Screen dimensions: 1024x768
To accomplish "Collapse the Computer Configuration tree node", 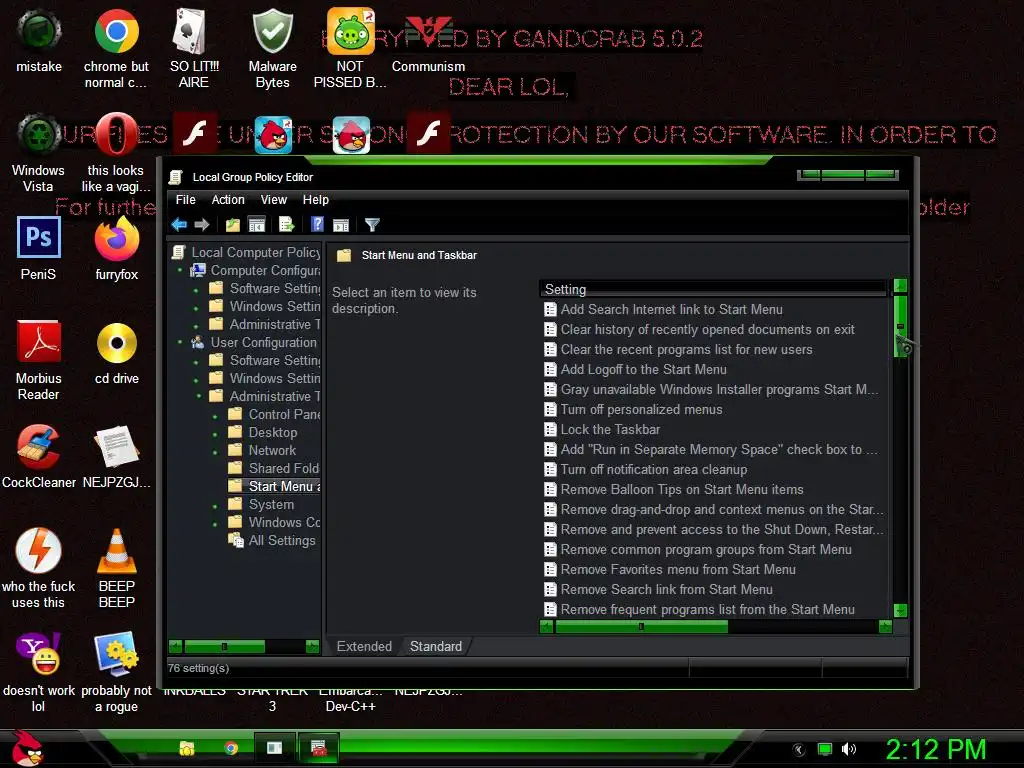I will pyautogui.click(x=180, y=270).
